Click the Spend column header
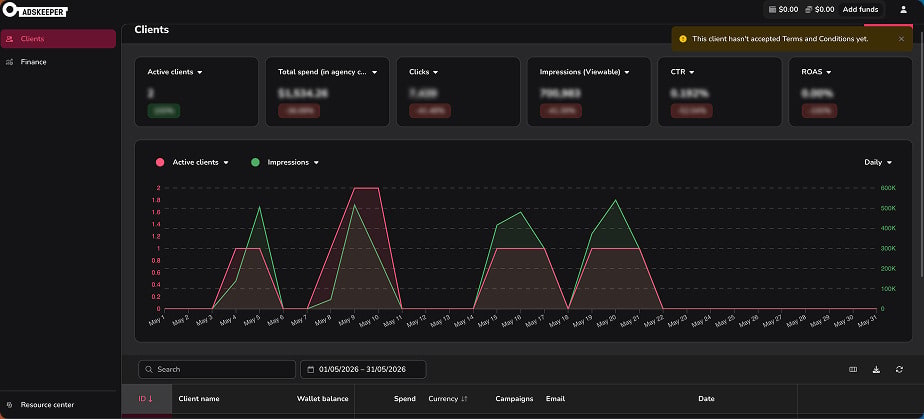 coord(405,399)
